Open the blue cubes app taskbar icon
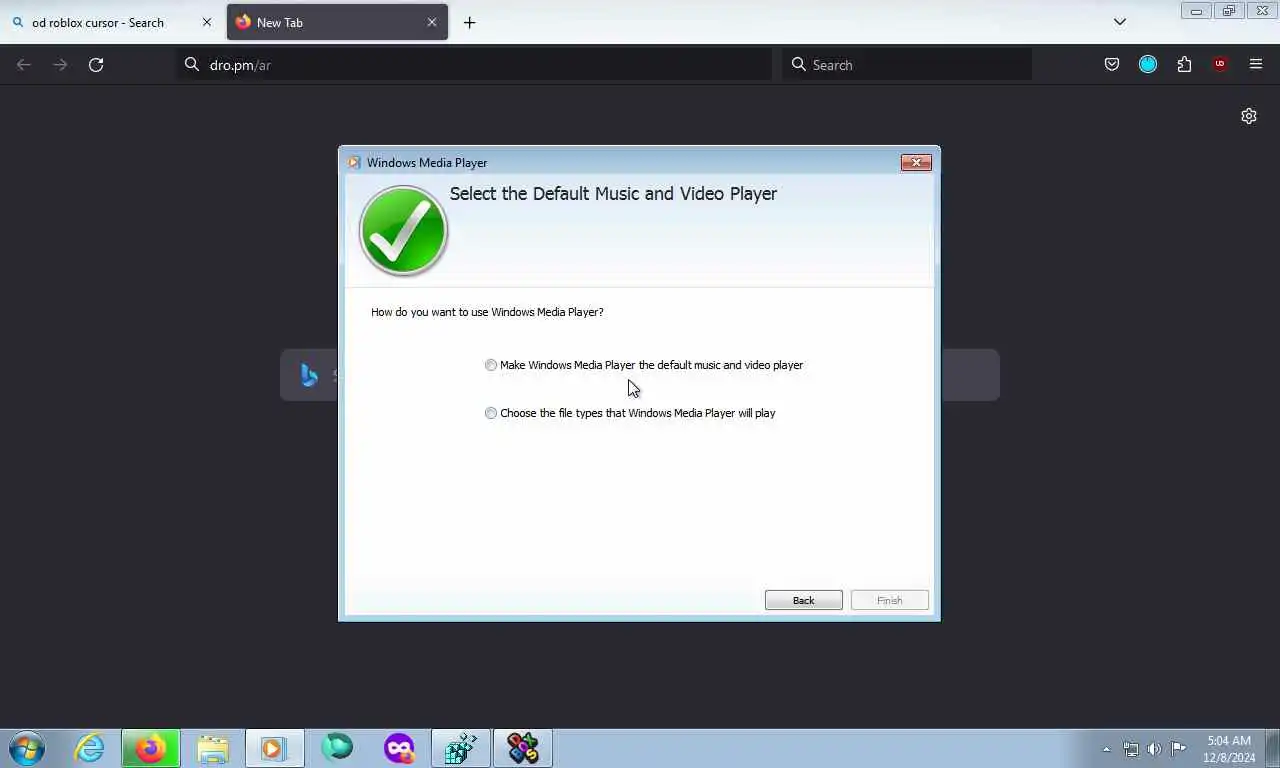Viewport: 1280px width, 768px height. point(461,748)
